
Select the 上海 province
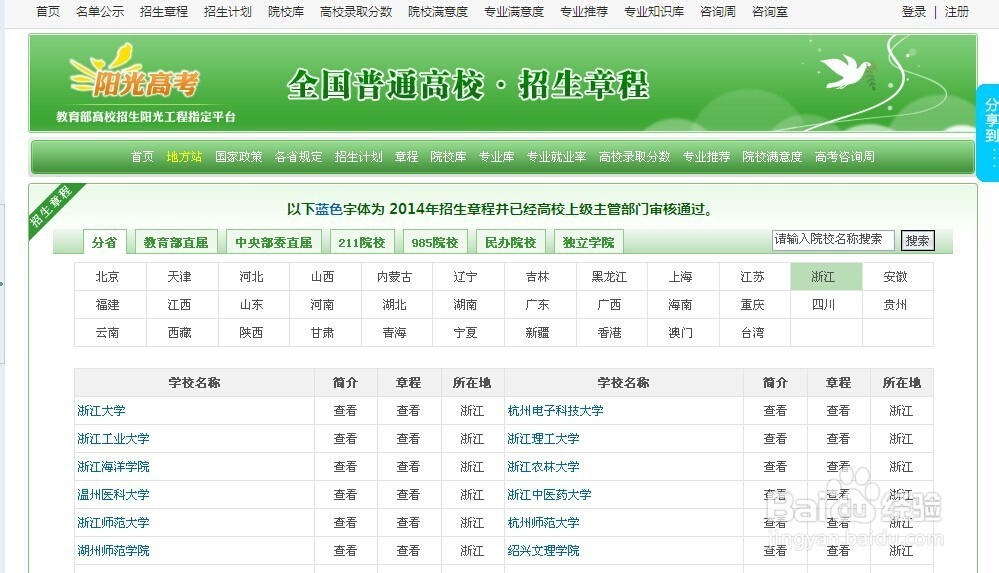tap(680, 277)
